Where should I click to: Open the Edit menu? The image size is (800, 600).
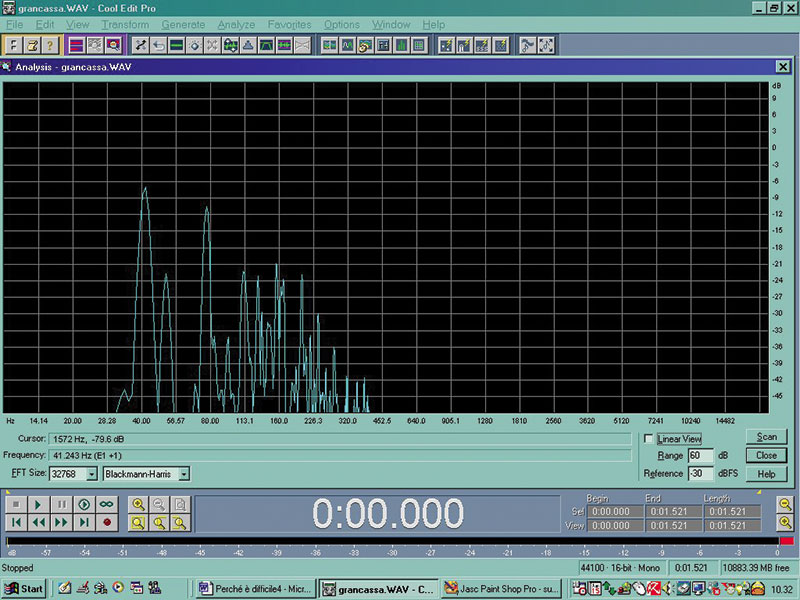[x=45, y=24]
